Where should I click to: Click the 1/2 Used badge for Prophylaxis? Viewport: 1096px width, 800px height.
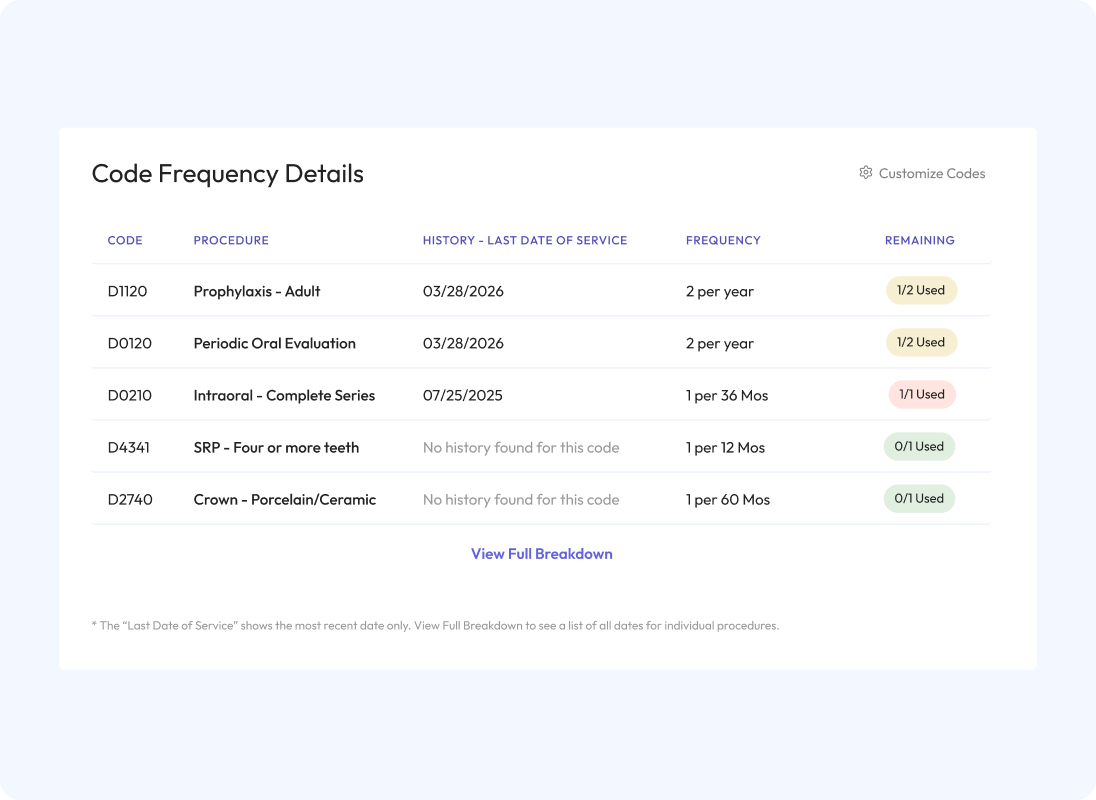click(x=921, y=290)
